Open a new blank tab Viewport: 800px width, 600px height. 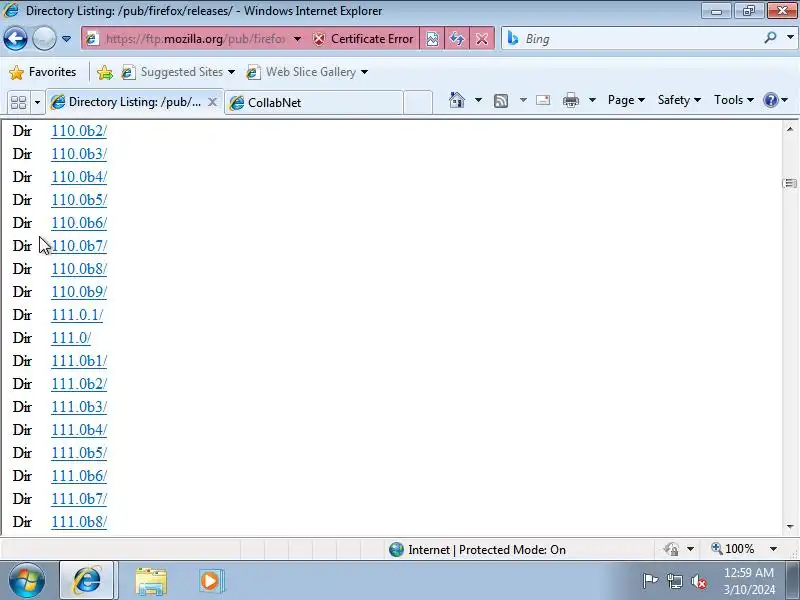[418, 103]
